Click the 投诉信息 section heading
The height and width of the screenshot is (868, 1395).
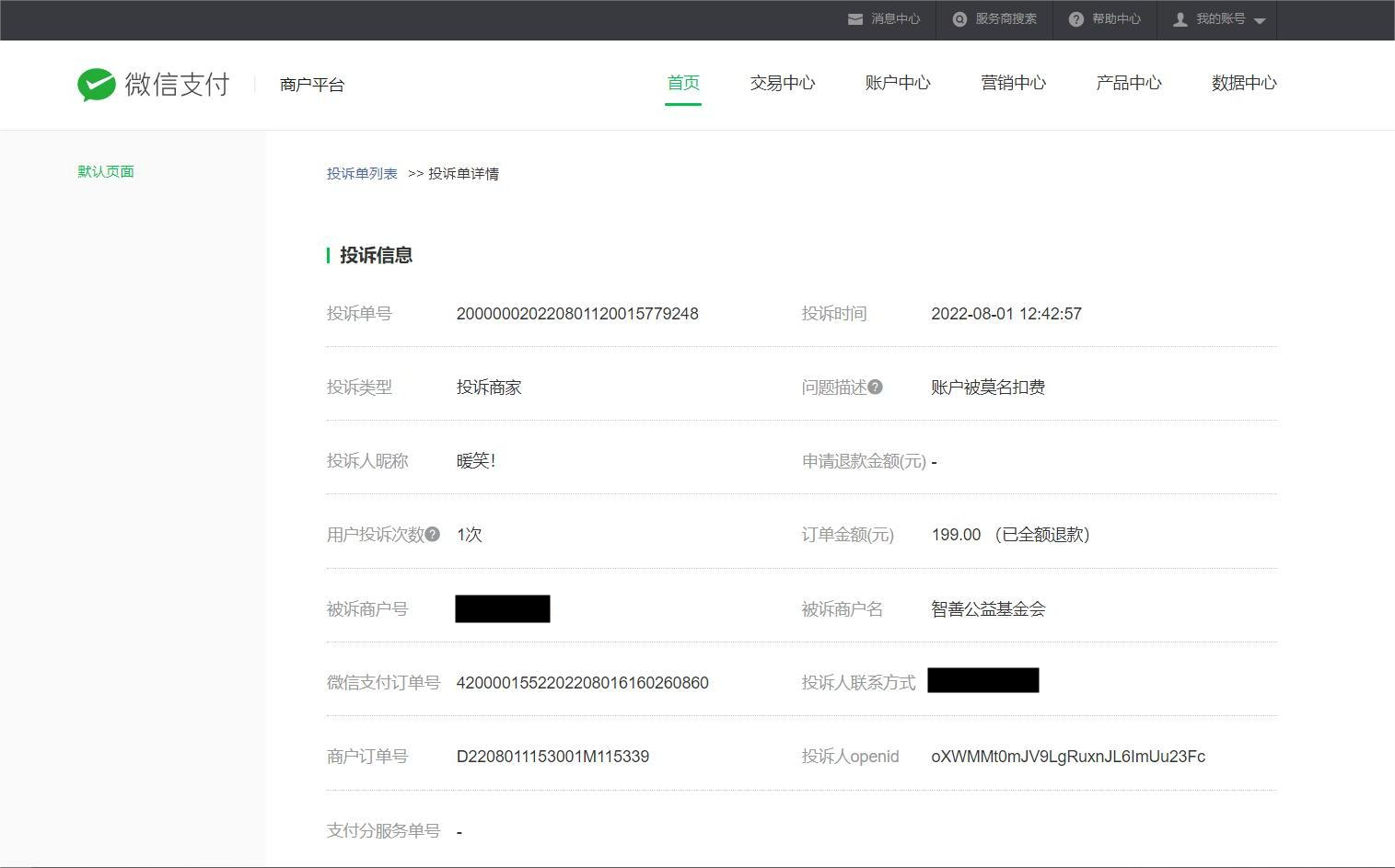tap(376, 255)
